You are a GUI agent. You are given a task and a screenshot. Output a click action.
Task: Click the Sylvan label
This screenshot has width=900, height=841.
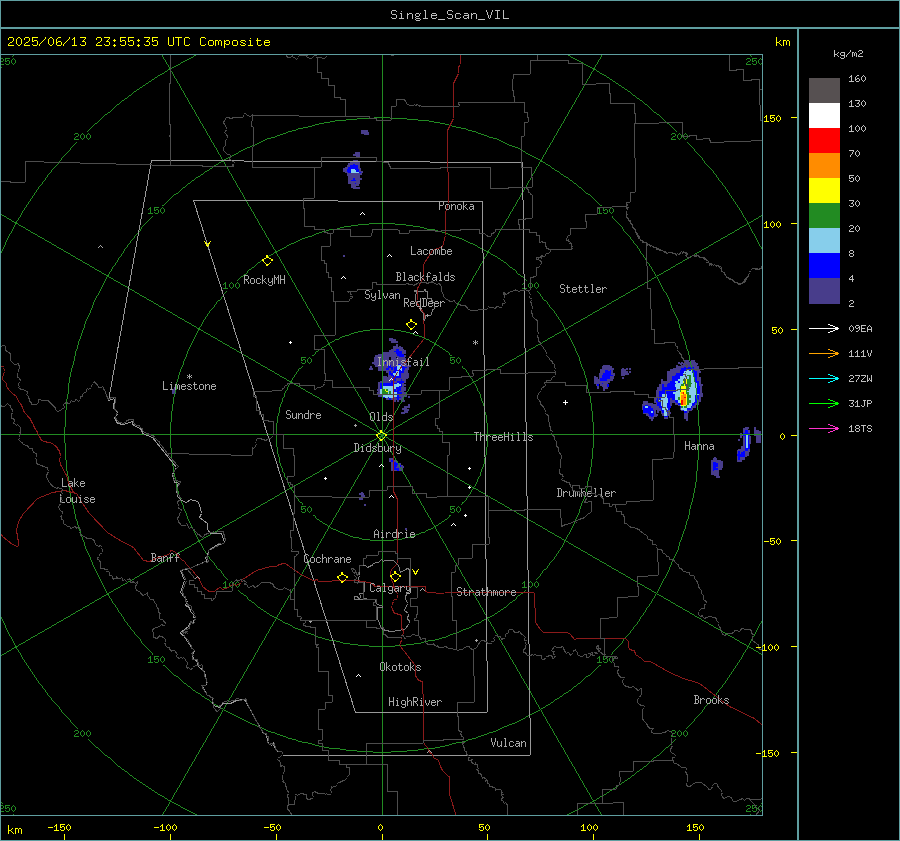382,295
